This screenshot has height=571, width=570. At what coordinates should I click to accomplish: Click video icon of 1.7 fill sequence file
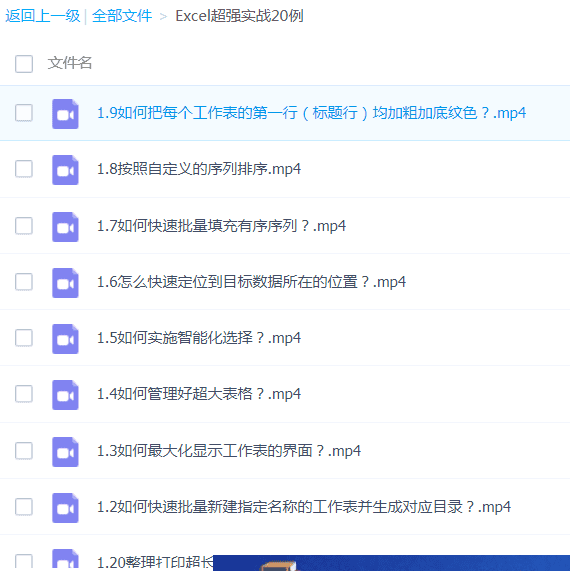click(65, 227)
